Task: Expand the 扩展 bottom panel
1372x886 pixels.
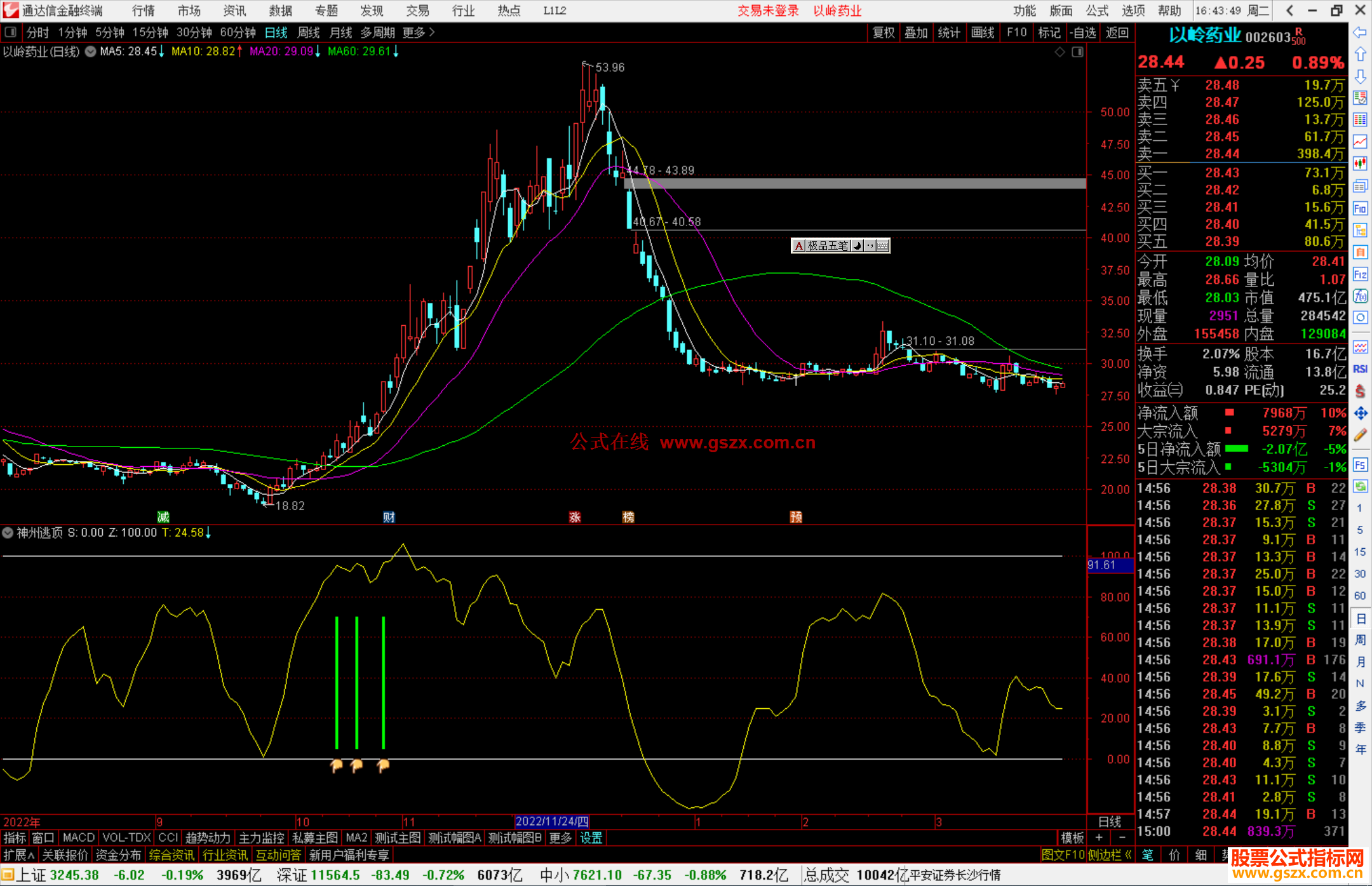Action: [x=19, y=855]
